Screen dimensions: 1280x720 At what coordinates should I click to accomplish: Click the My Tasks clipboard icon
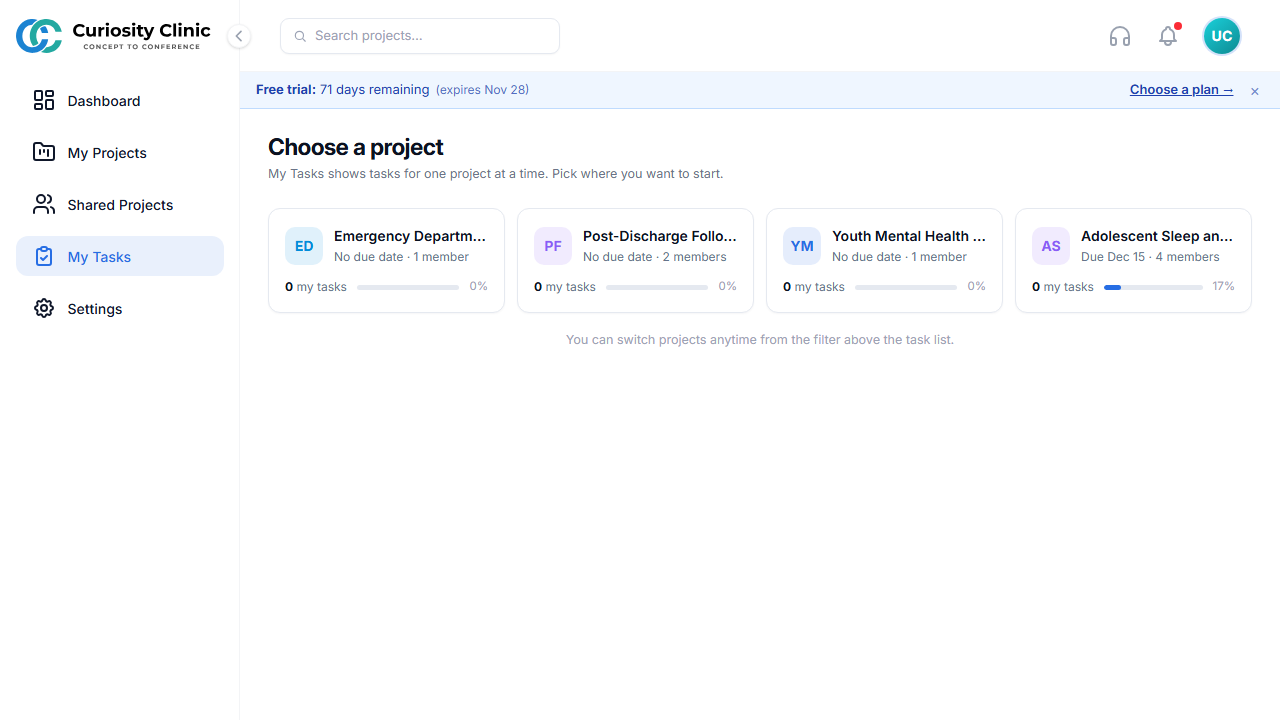pos(44,256)
